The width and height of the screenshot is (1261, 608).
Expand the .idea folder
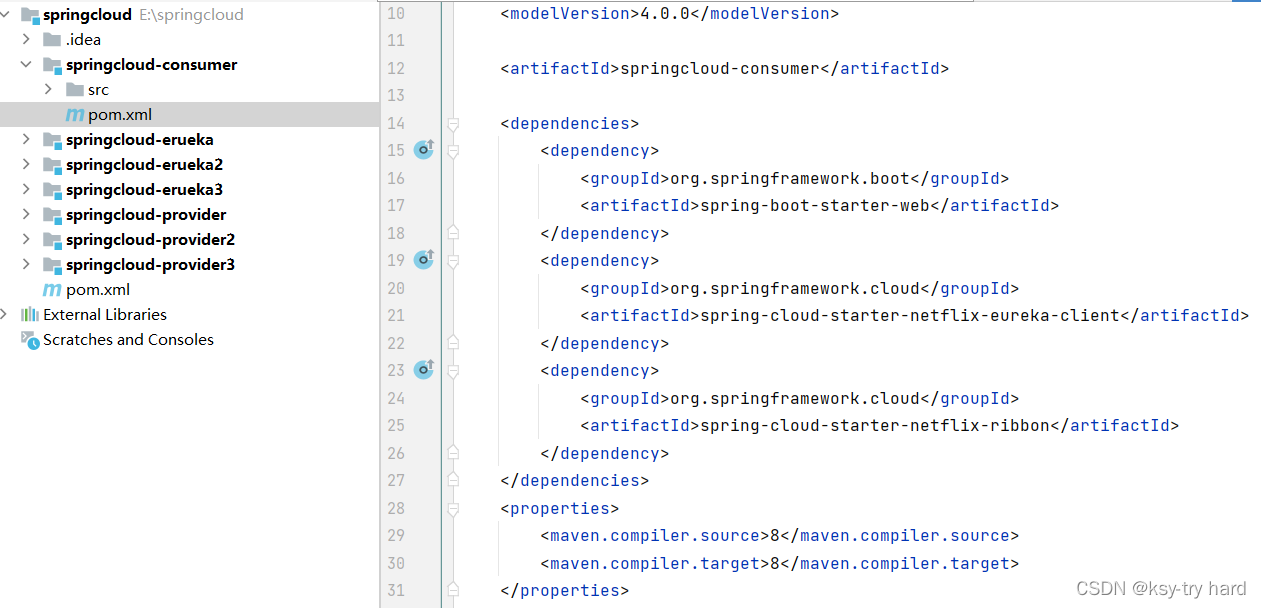click(x=27, y=40)
